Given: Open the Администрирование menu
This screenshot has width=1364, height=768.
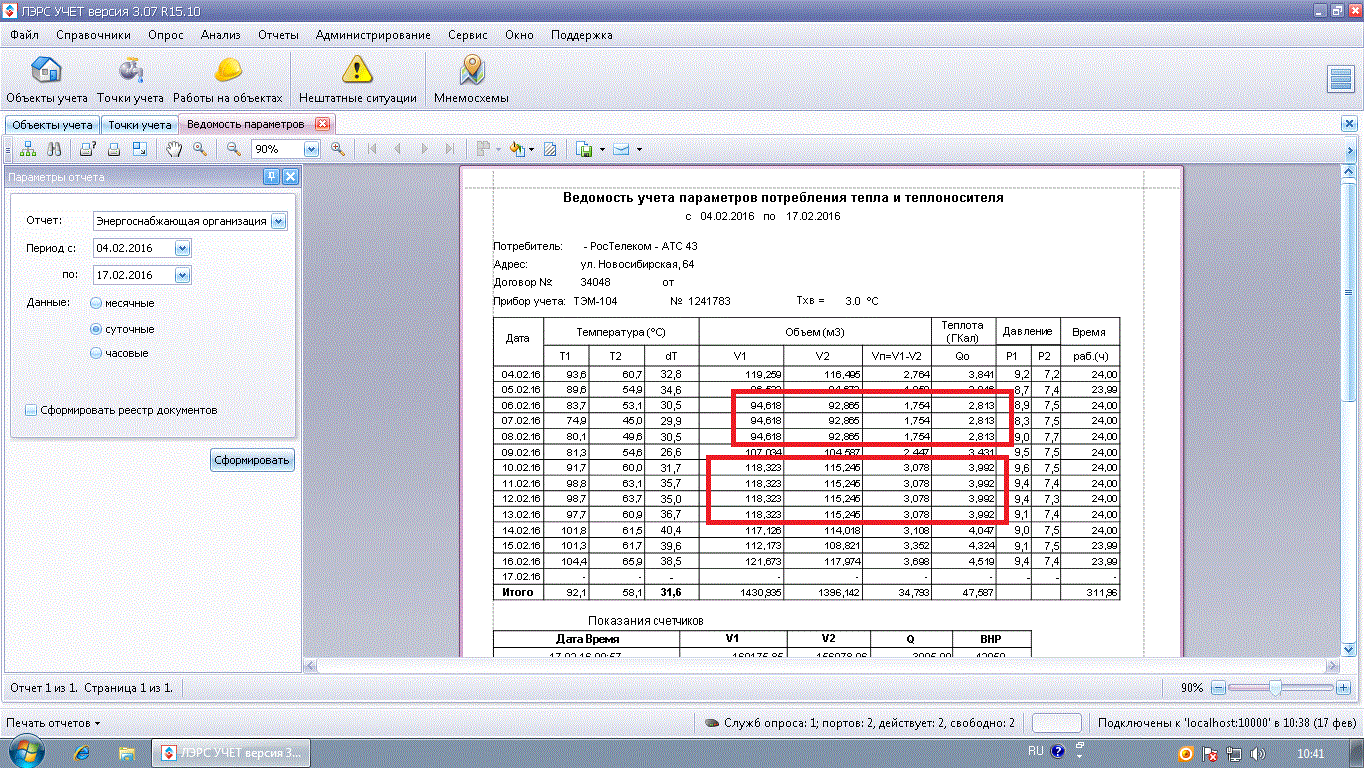Looking at the screenshot, I should click(x=373, y=35).
